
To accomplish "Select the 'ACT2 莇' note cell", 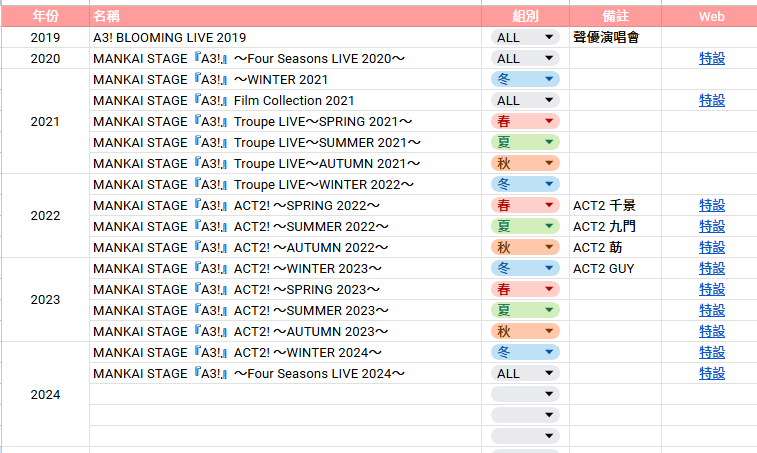I will tap(616, 247).
